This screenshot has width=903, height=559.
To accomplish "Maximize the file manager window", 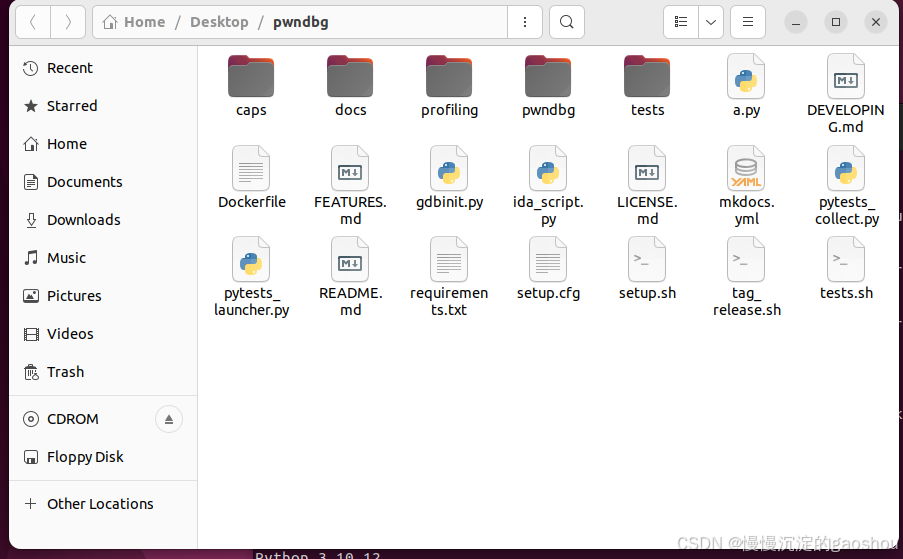I will [x=836, y=22].
